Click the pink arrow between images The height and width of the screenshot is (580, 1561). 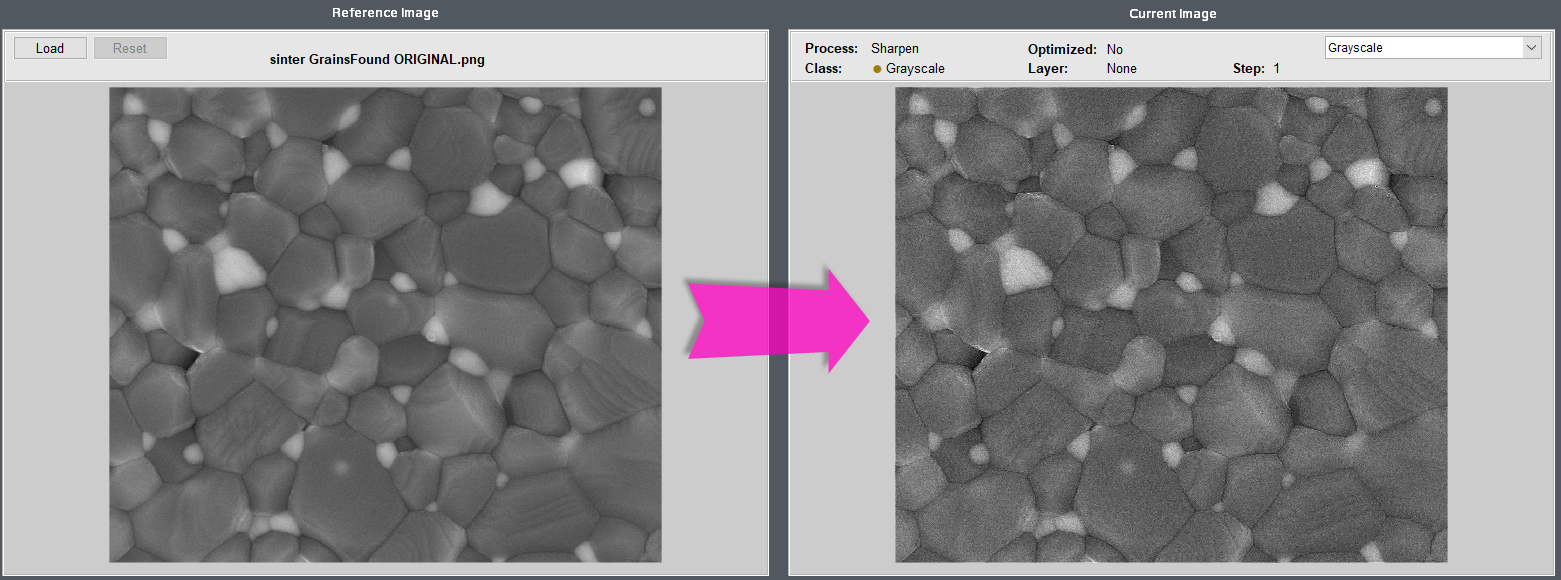click(778, 320)
